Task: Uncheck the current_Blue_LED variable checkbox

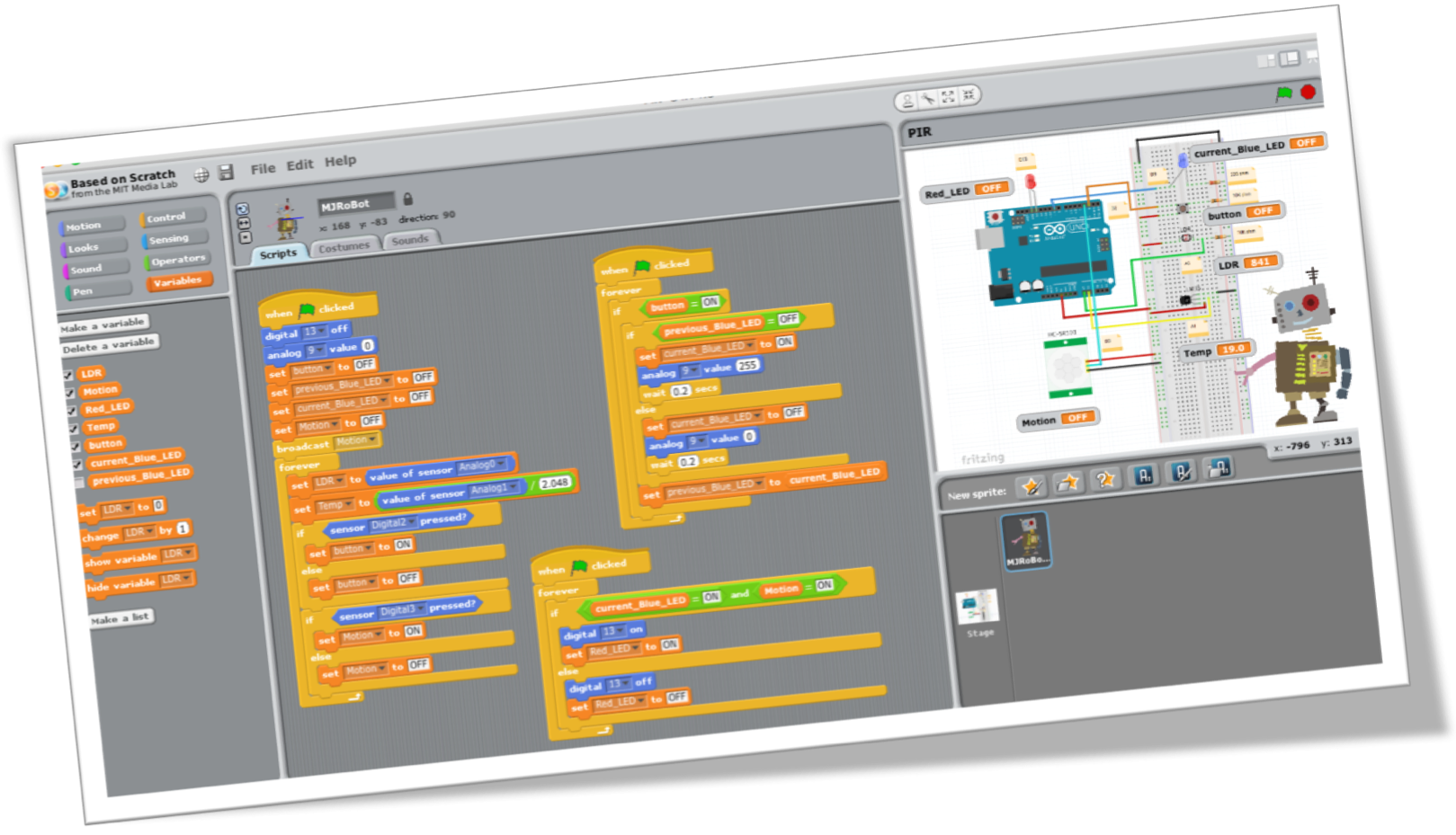Action: point(76,465)
